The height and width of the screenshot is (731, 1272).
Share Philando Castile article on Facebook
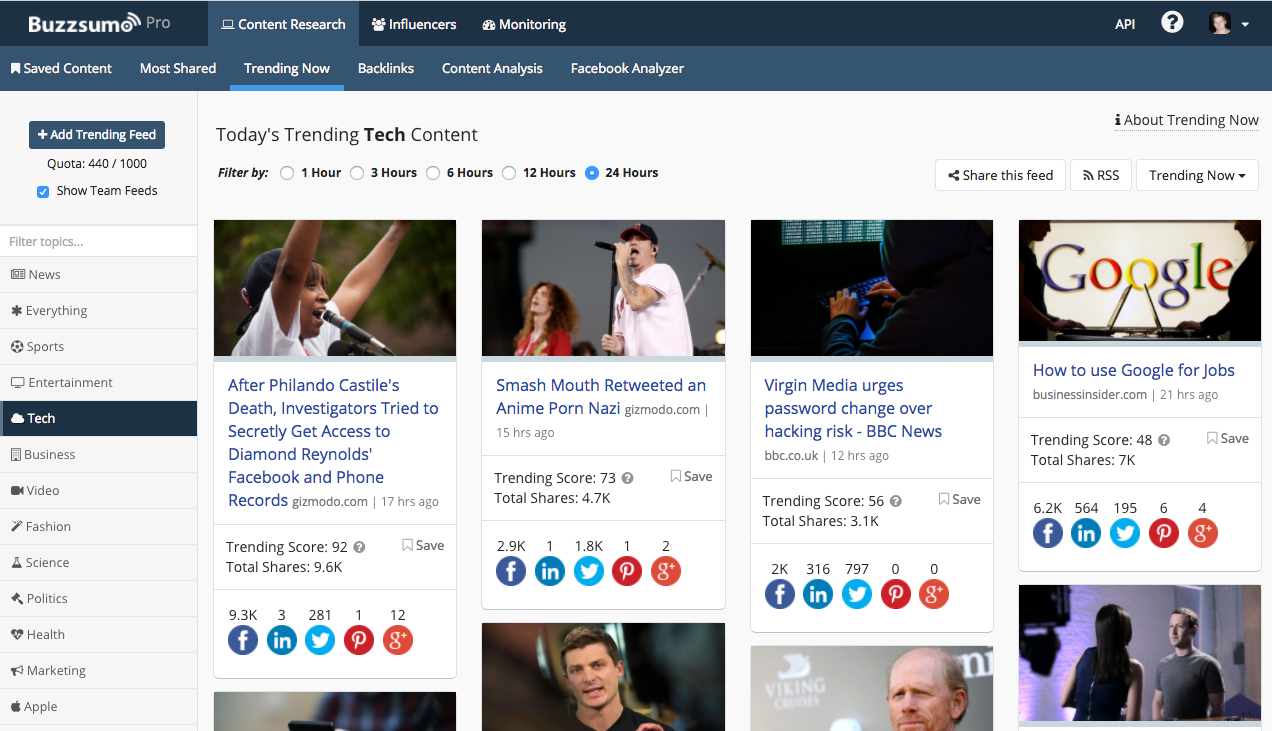point(243,640)
